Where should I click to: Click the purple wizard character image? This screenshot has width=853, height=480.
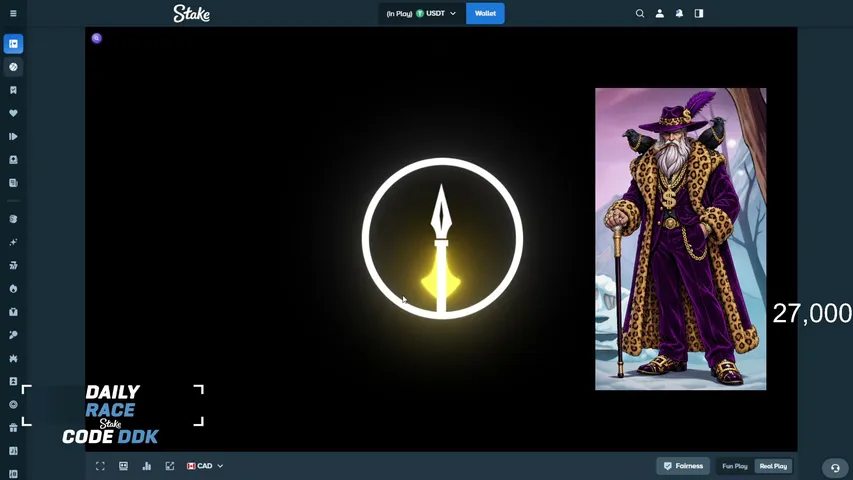tap(681, 239)
